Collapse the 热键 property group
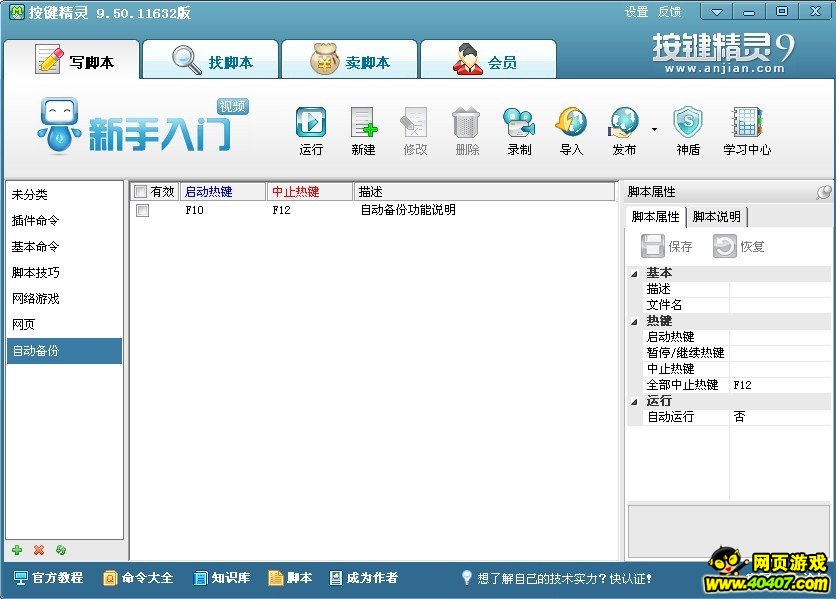The height and width of the screenshot is (599, 836). tap(634, 322)
